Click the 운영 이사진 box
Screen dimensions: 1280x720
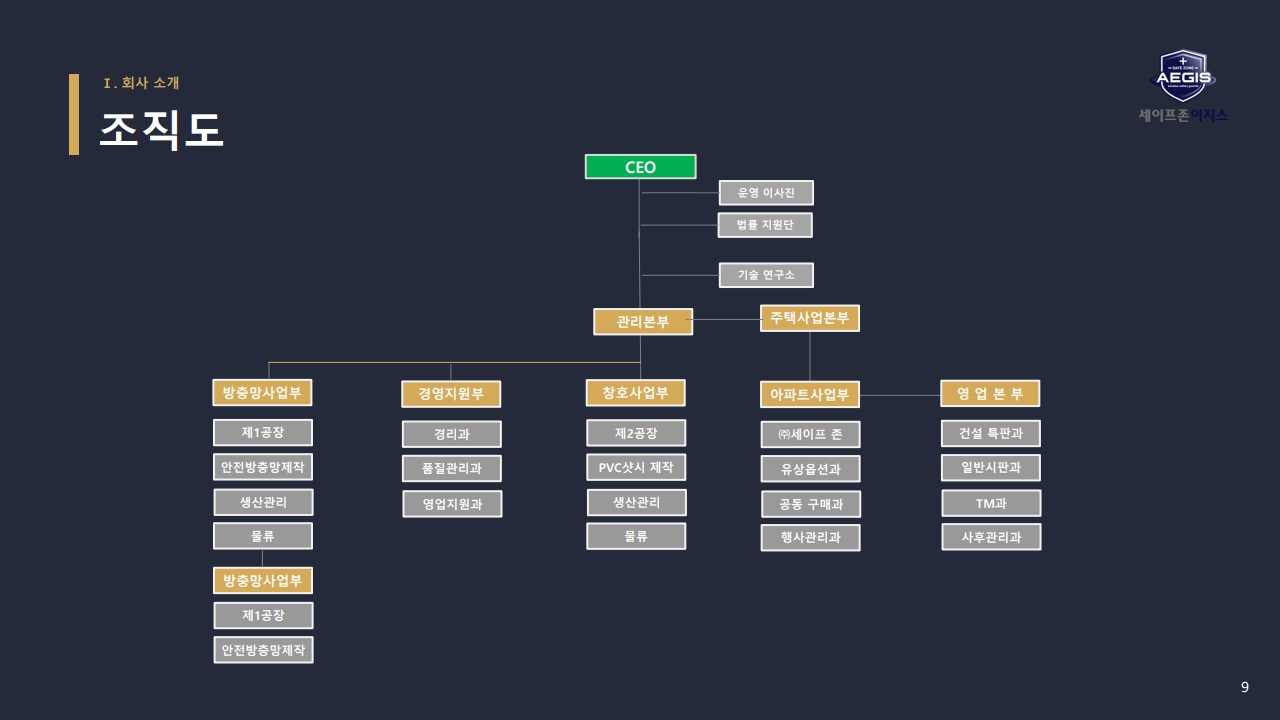(x=766, y=193)
